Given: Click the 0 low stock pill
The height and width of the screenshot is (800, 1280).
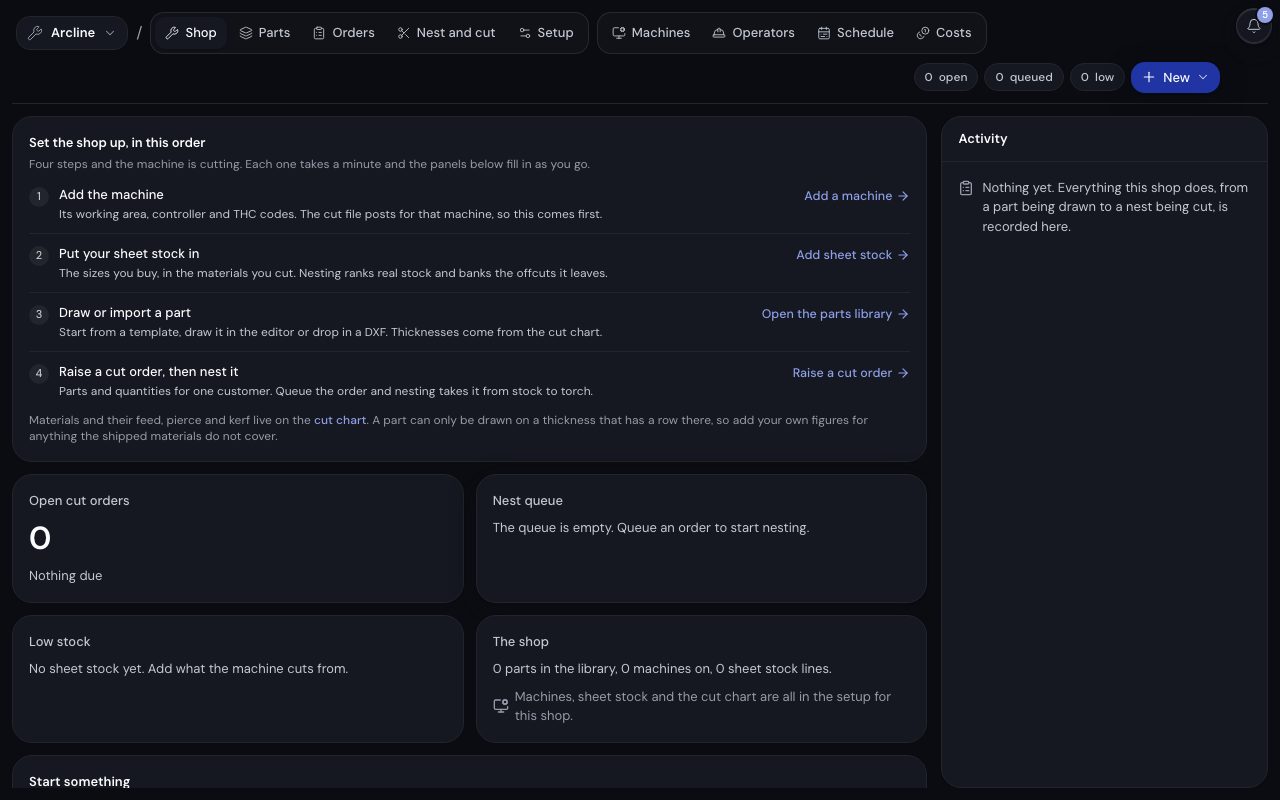Looking at the screenshot, I should pyautogui.click(x=1097, y=77).
